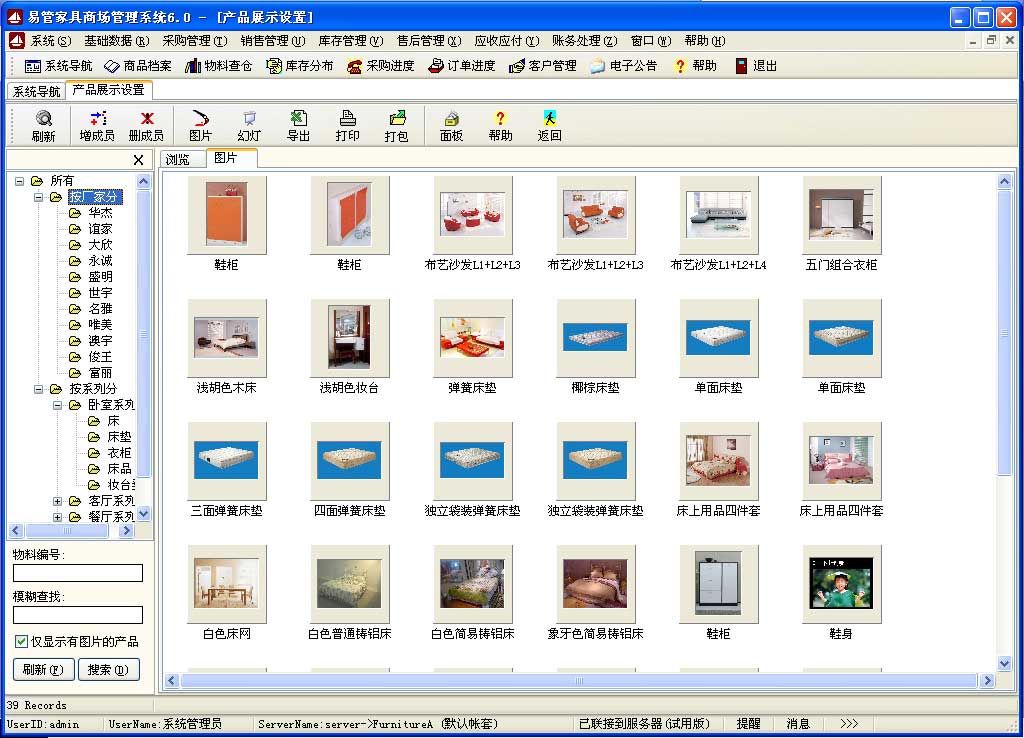This screenshot has height=738, width=1024.
Task: Open the 幻灯 slideshow tool
Action: coord(249,125)
